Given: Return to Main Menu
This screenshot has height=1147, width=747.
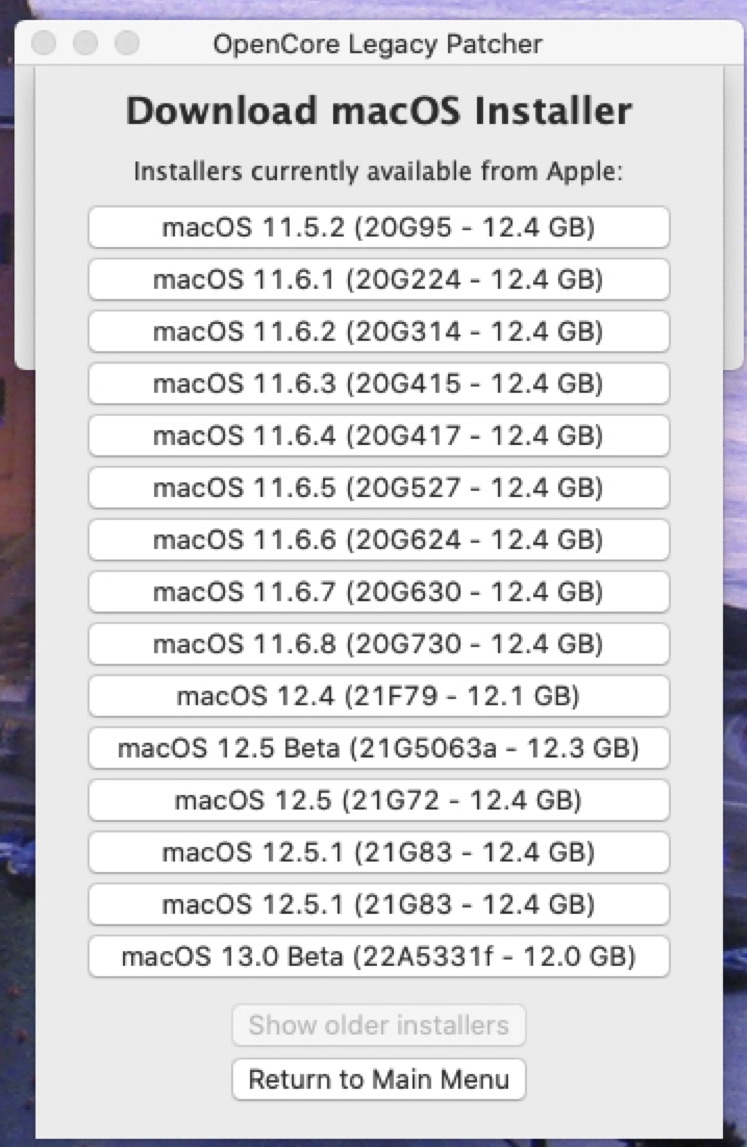Looking at the screenshot, I should point(378,1080).
